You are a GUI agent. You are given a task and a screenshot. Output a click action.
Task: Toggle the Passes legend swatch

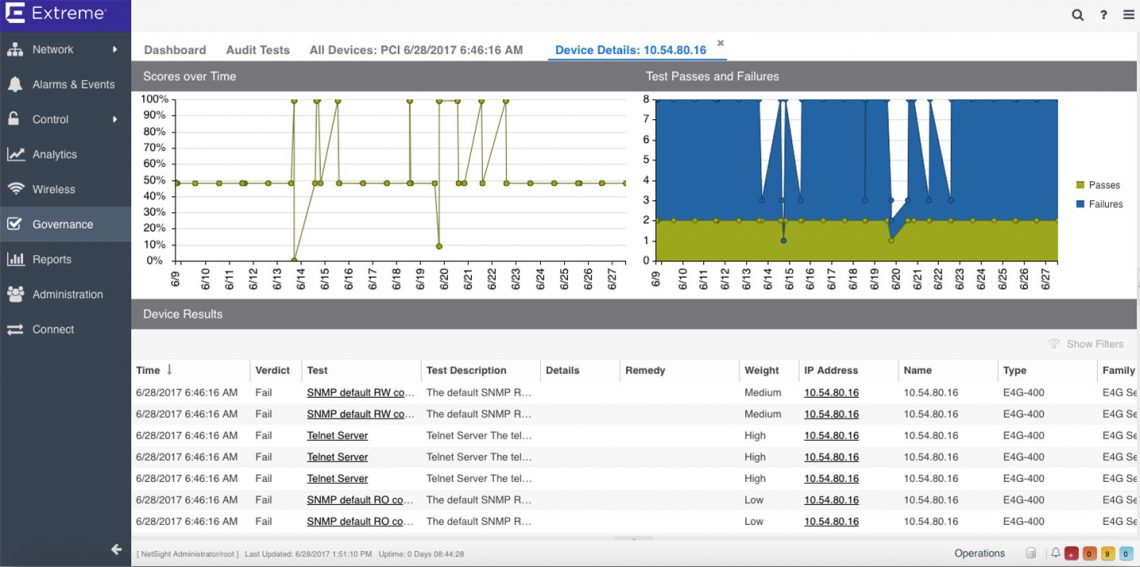(x=1080, y=185)
